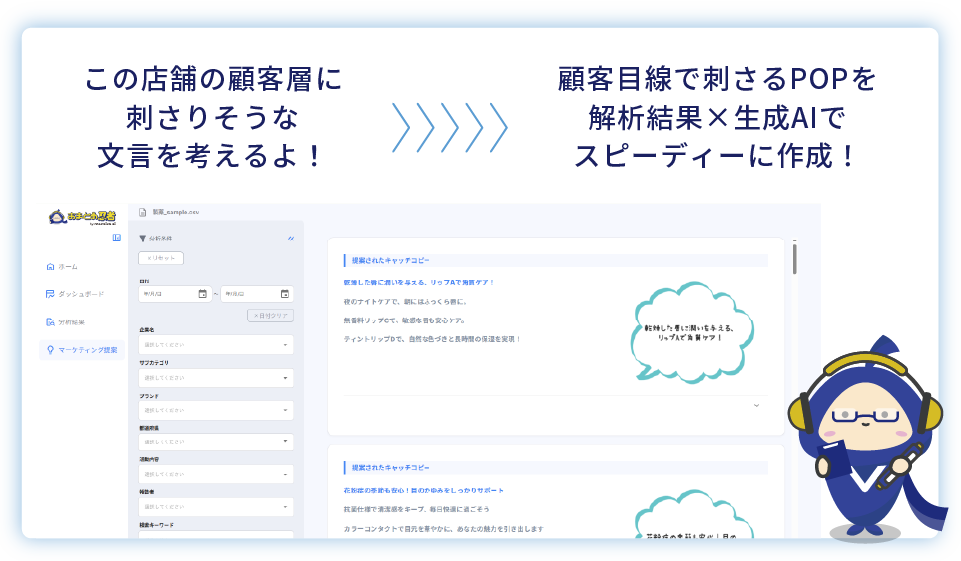This screenshot has width=961, height=561.
Task: Collapse the analysis conditions panel
Action: (x=291, y=239)
